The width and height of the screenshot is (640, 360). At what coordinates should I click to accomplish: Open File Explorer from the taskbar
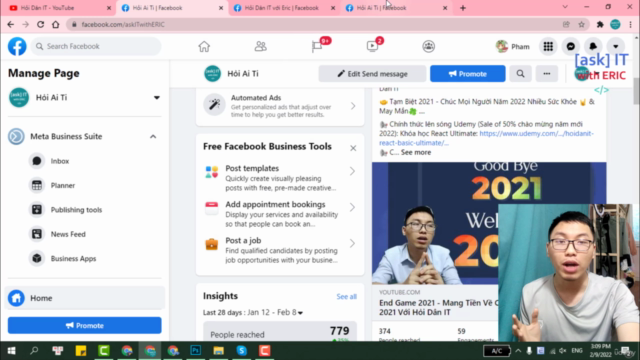pos(218,351)
